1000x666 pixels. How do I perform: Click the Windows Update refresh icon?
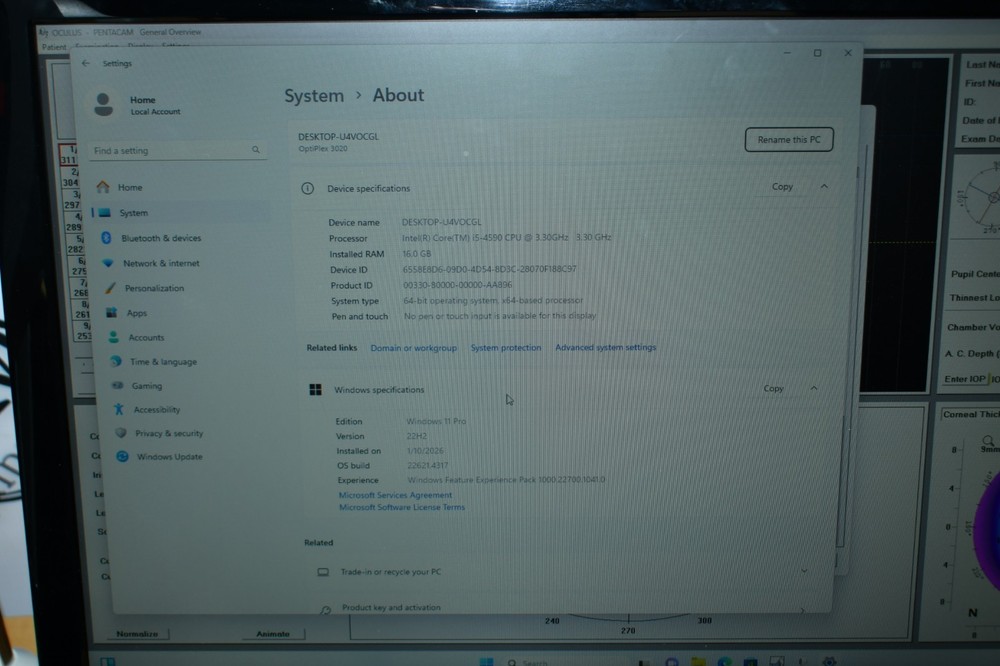coord(122,456)
